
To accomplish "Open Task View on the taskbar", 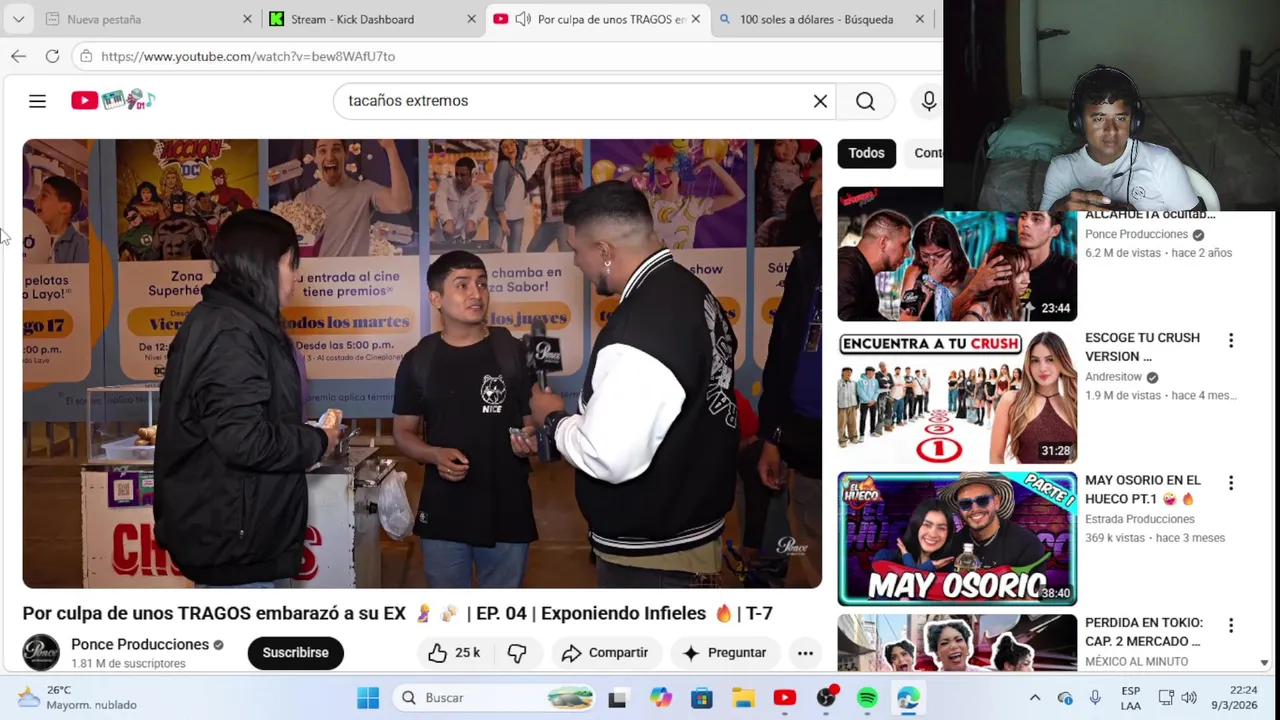I will (617, 698).
